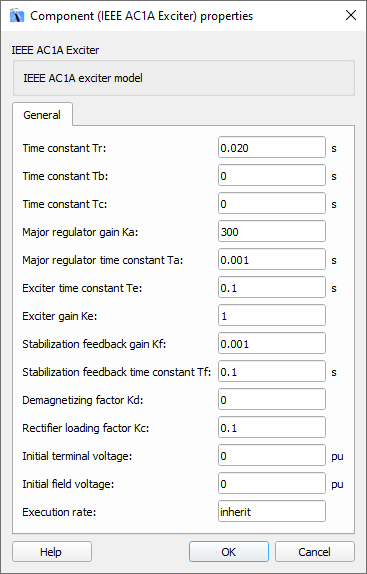Click the 'Major regulator gain Ka:' label
This screenshot has height=574, width=367.
tap(80, 232)
